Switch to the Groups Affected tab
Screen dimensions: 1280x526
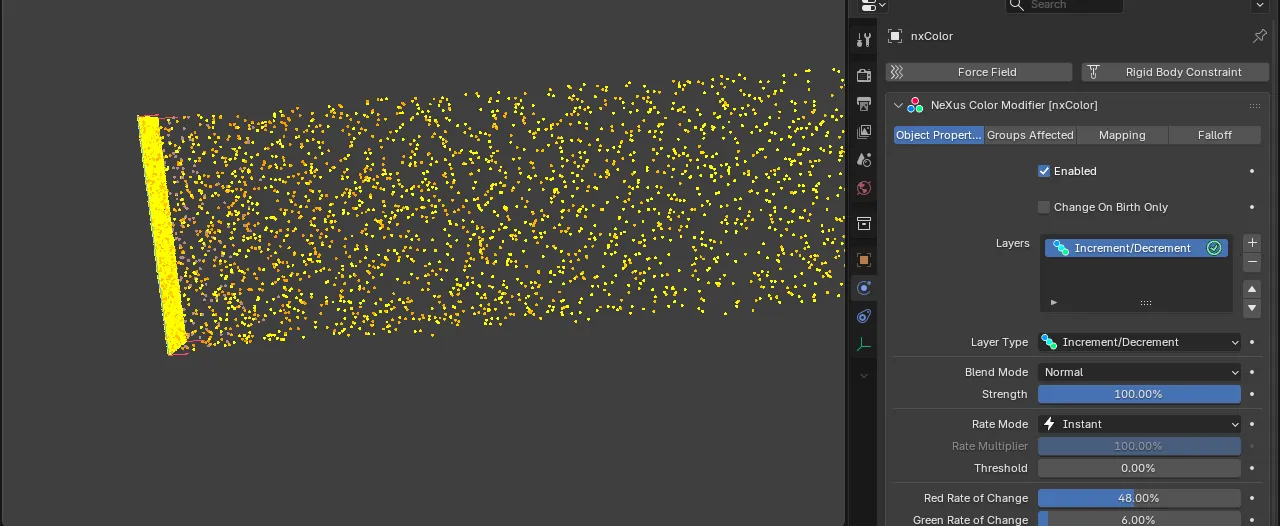click(x=1030, y=135)
